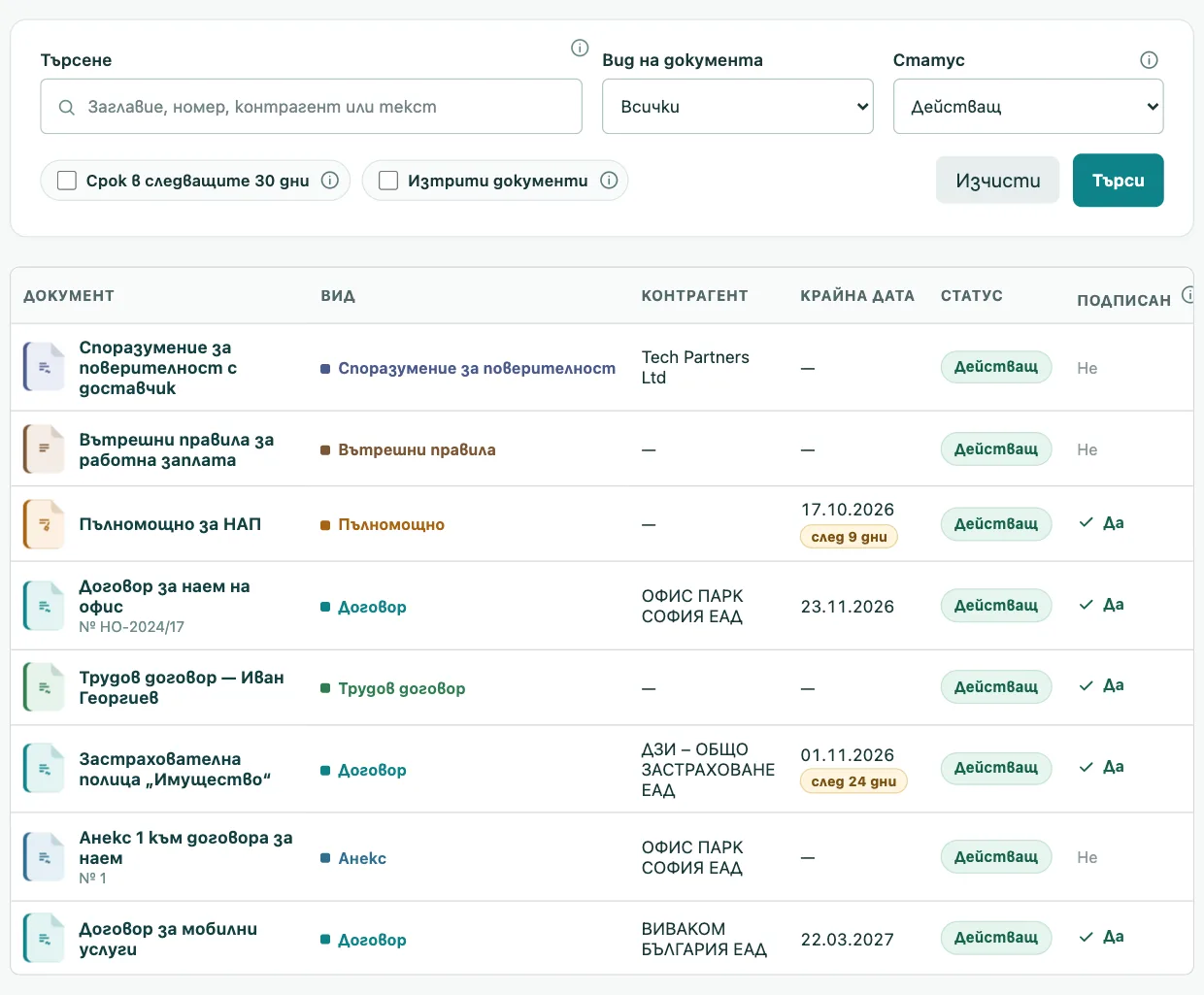Click signed checkmark in Договор за наем row
The width and height of the screenshot is (1204, 995).
click(1087, 604)
